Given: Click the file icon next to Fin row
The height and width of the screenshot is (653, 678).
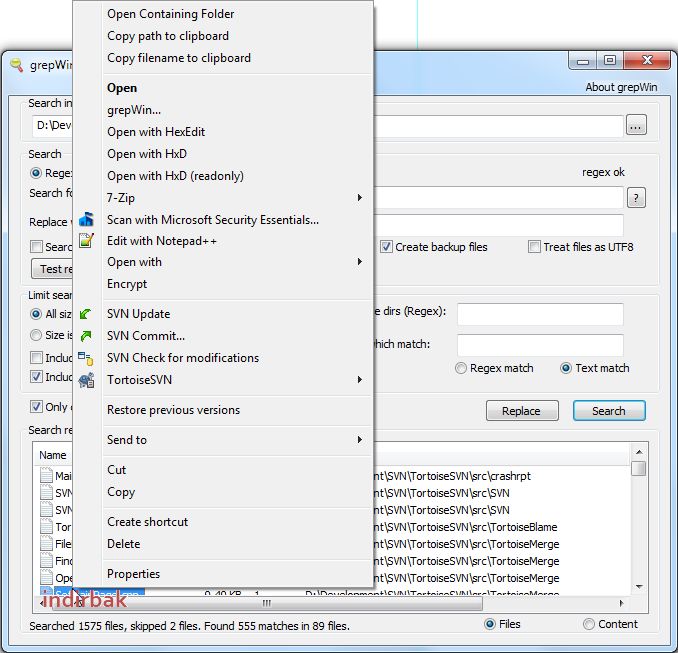Looking at the screenshot, I should 46,560.
